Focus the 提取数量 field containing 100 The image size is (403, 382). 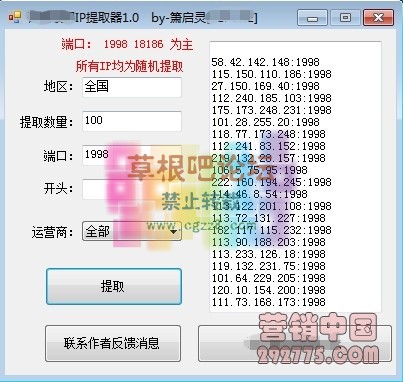[x=132, y=121]
